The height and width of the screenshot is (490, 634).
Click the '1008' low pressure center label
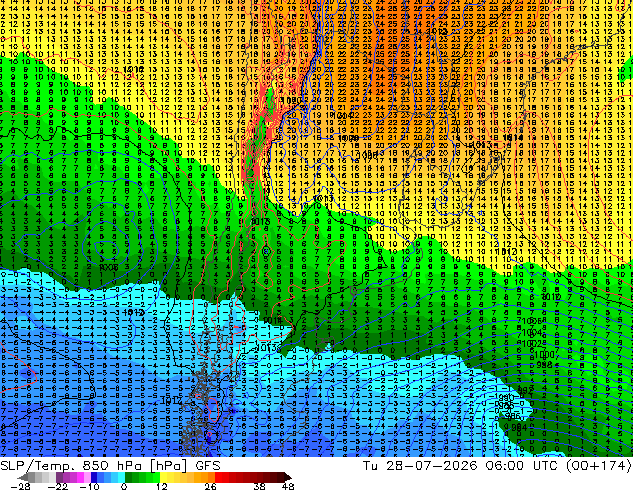pyautogui.click(x=109, y=267)
